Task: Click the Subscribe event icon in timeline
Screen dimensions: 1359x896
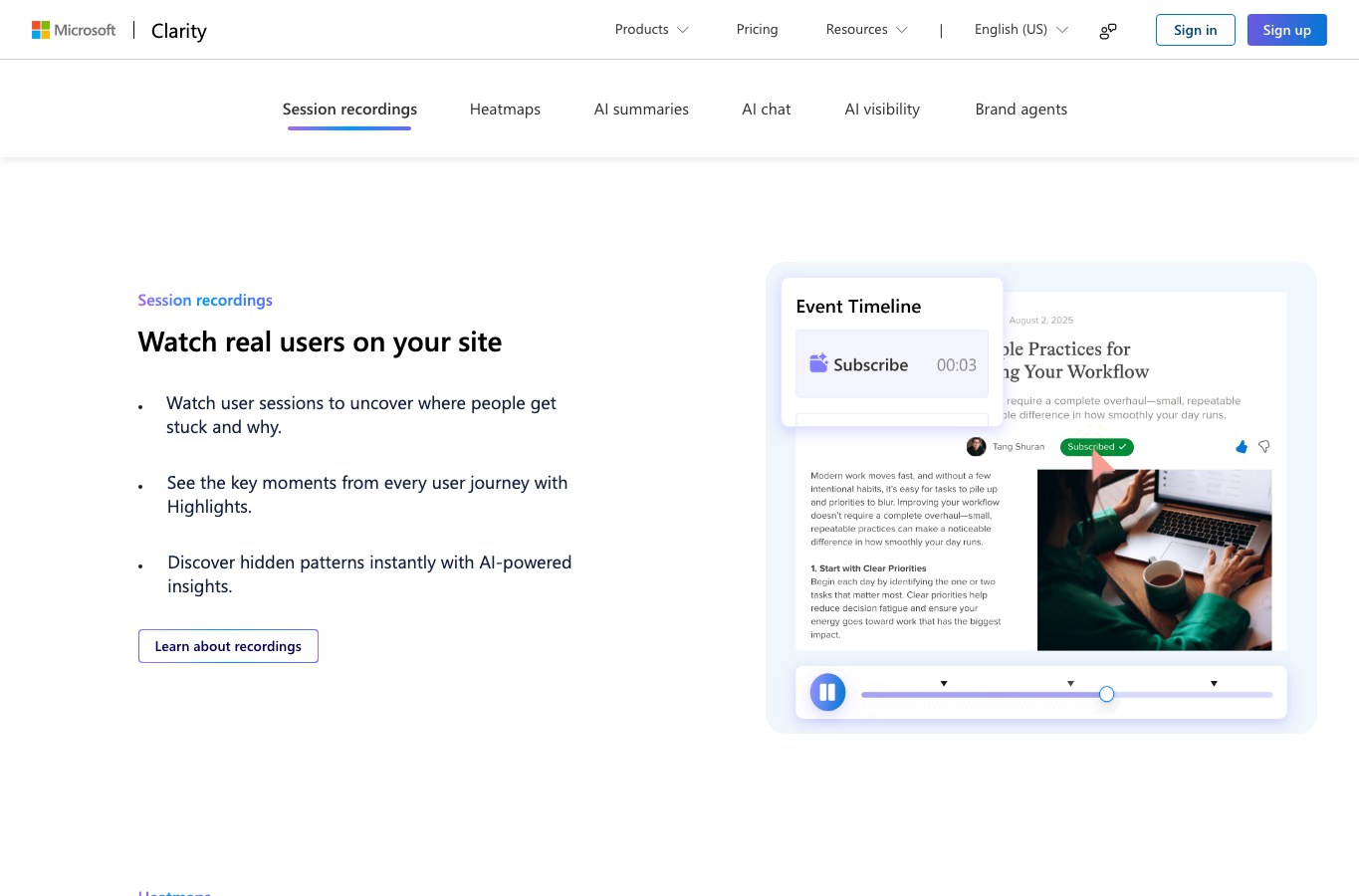Action: [818, 363]
